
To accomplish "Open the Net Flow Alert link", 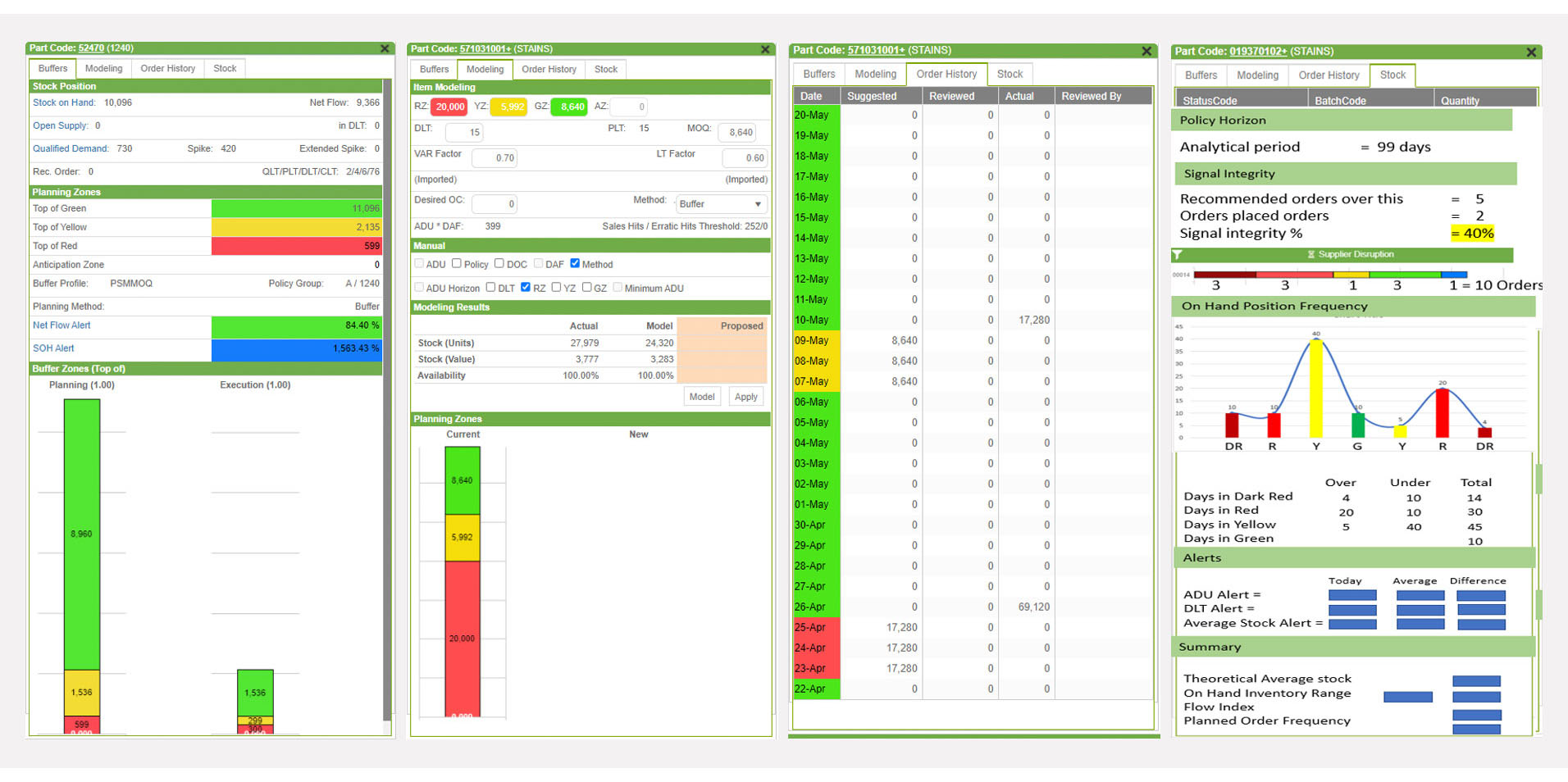I will (62, 325).
